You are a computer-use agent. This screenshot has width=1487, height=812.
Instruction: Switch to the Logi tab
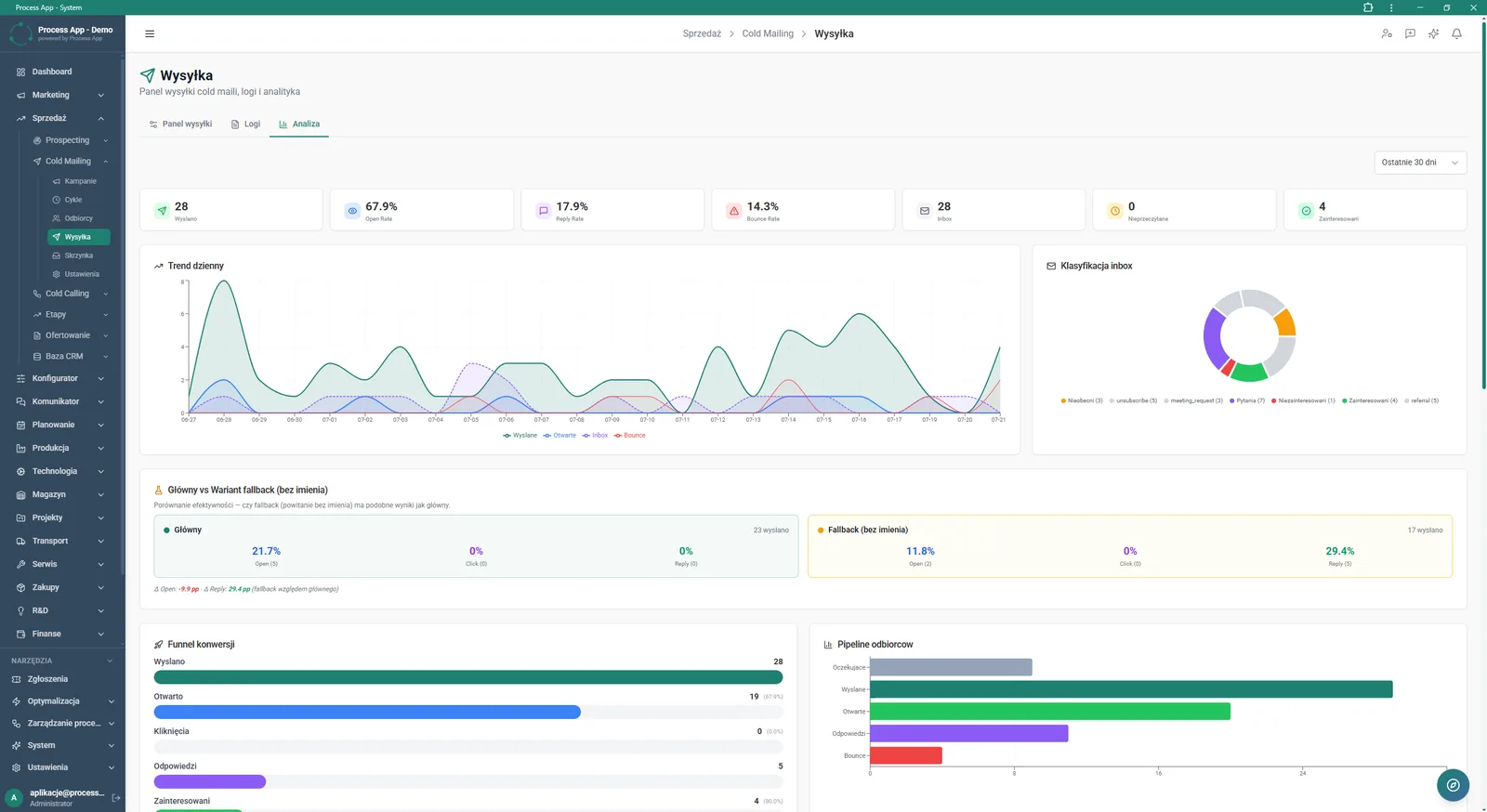coord(245,124)
